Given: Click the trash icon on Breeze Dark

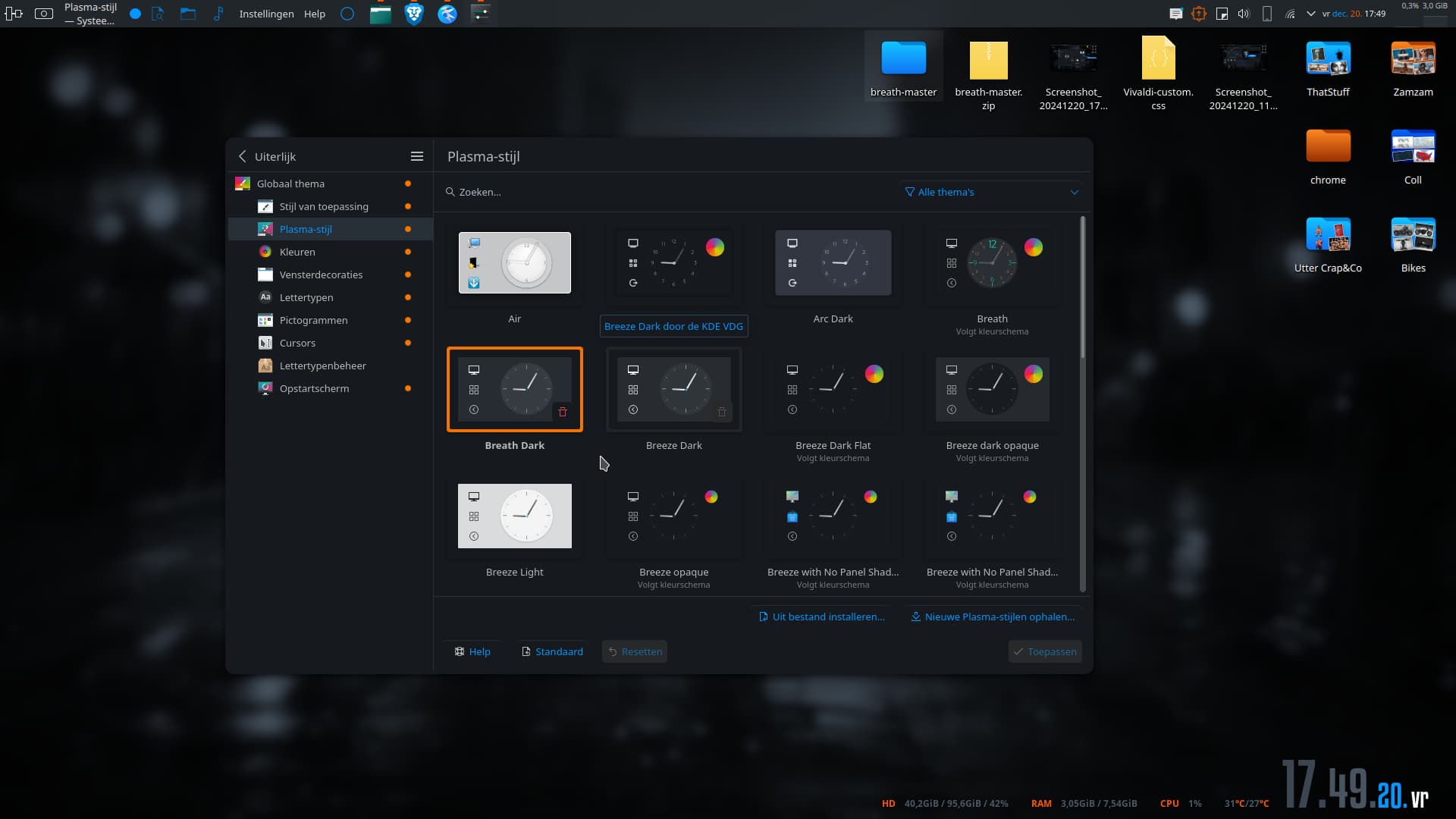Looking at the screenshot, I should click(x=722, y=412).
